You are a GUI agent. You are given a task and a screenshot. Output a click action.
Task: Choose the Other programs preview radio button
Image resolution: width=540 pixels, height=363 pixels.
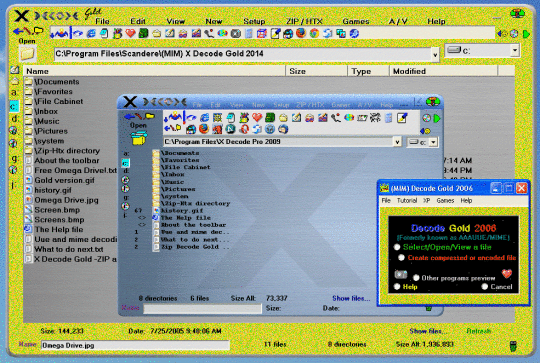point(416,278)
